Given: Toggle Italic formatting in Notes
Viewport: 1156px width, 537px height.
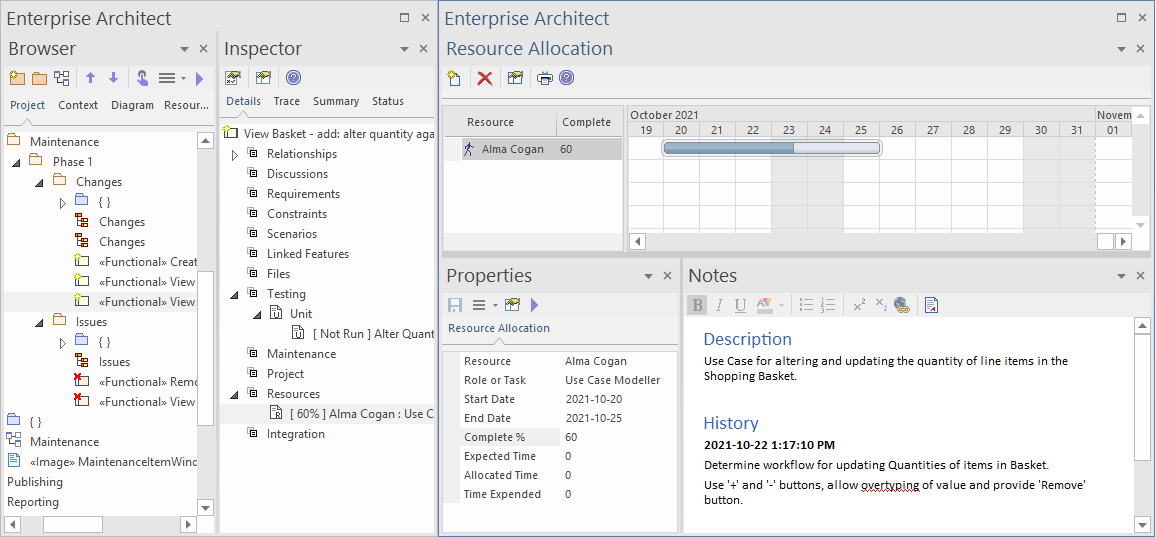Looking at the screenshot, I should point(718,305).
